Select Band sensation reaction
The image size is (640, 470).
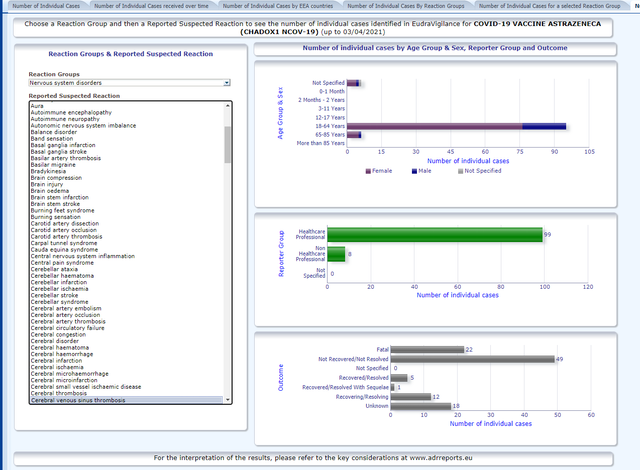pos(52,138)
